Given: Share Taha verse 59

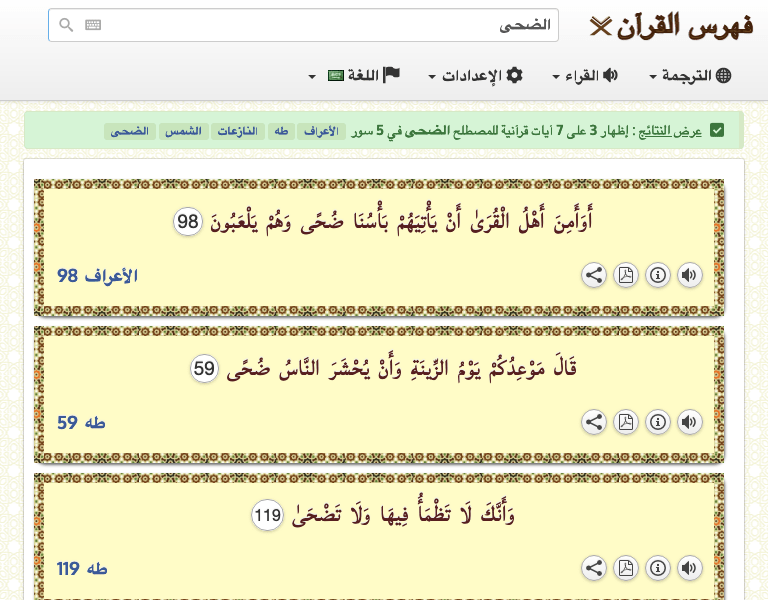Looking at the screenshot, I should tap(594, 423).
